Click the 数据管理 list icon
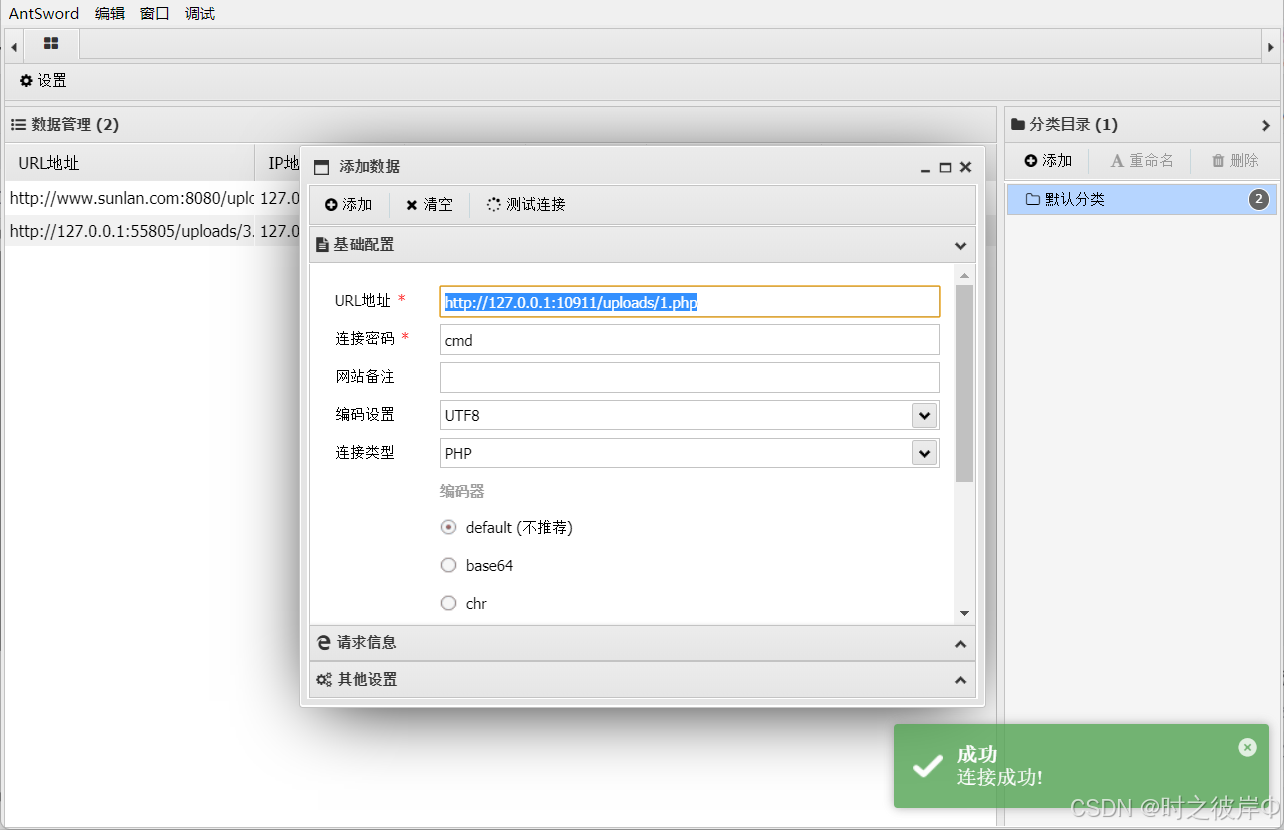This screenshot has width=1284, height=830. [18, 125]
